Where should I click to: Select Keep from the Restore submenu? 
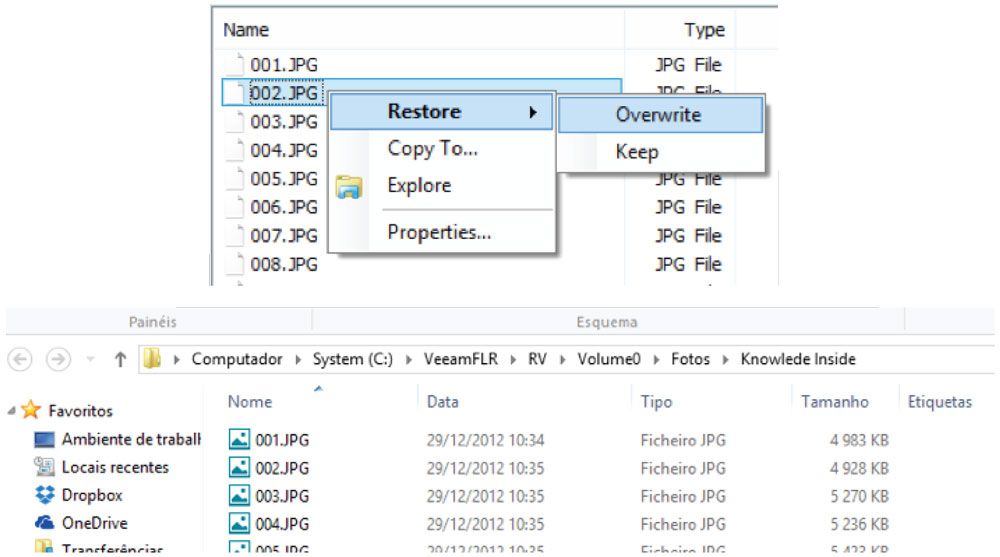(636, 153)
